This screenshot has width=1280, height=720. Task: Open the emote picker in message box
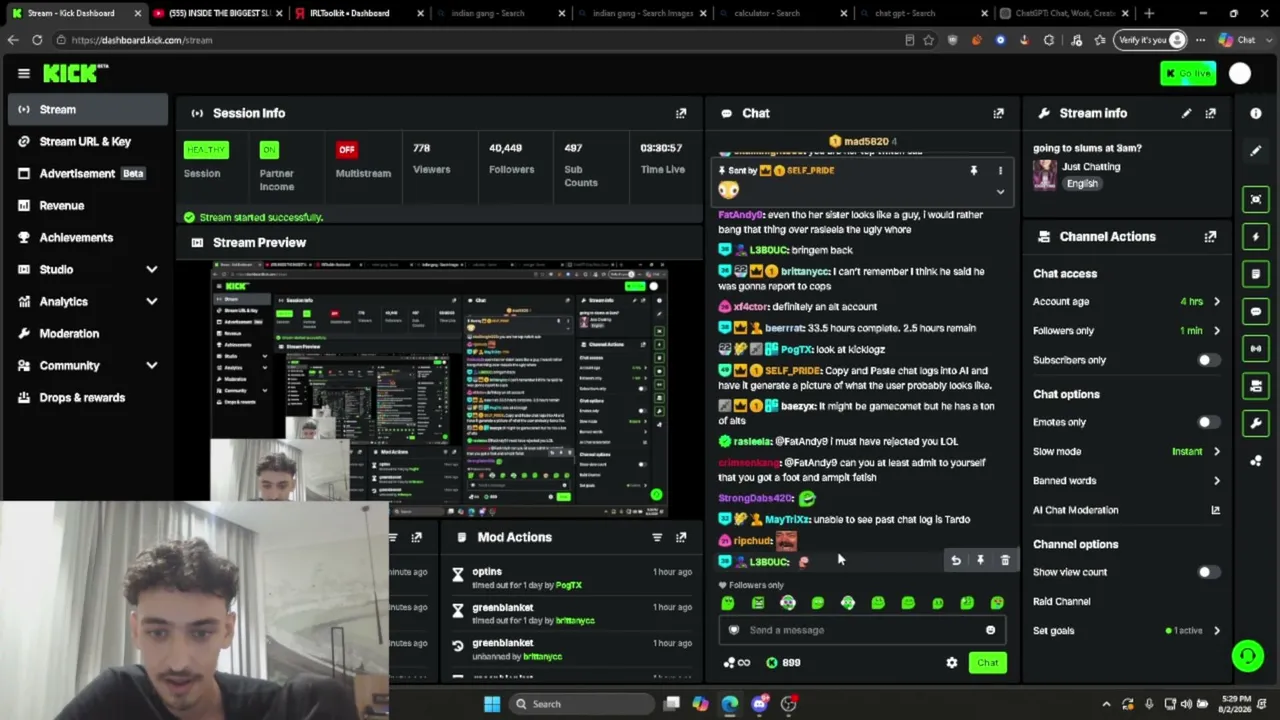[990, 630]
